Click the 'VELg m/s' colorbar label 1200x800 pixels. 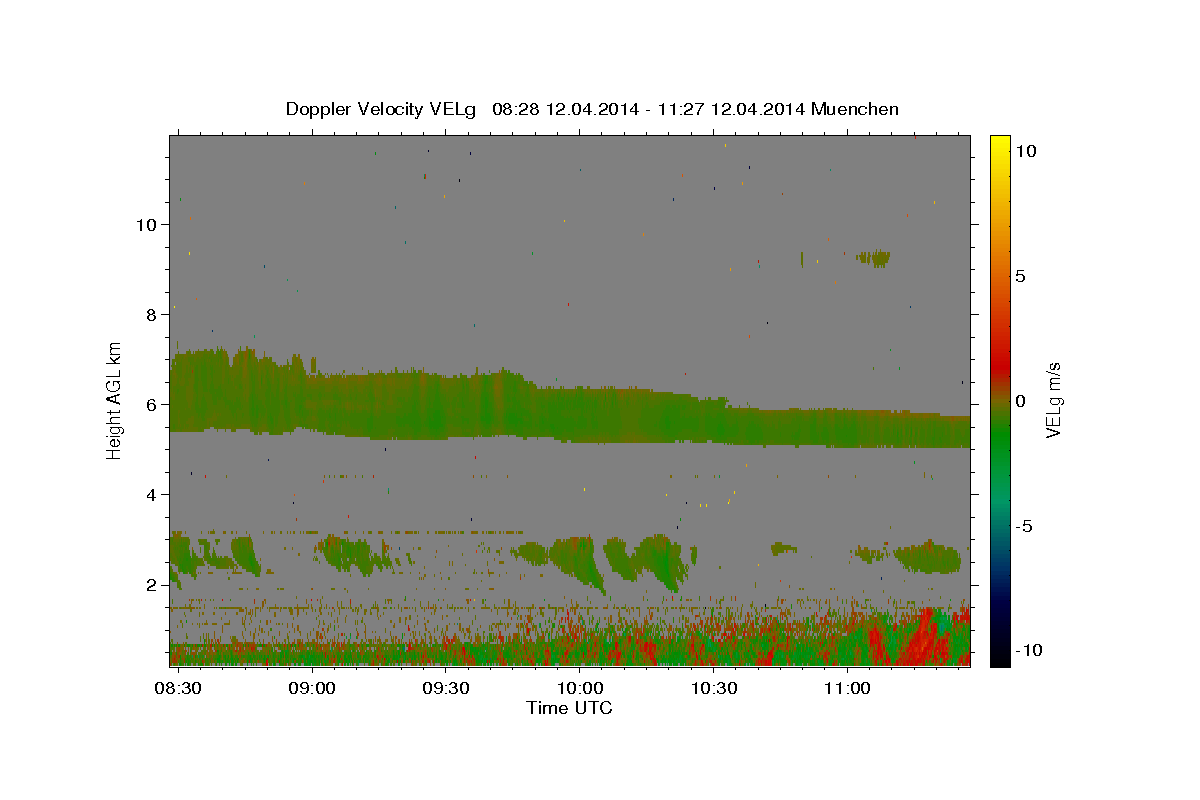(x=1053, y=401)
